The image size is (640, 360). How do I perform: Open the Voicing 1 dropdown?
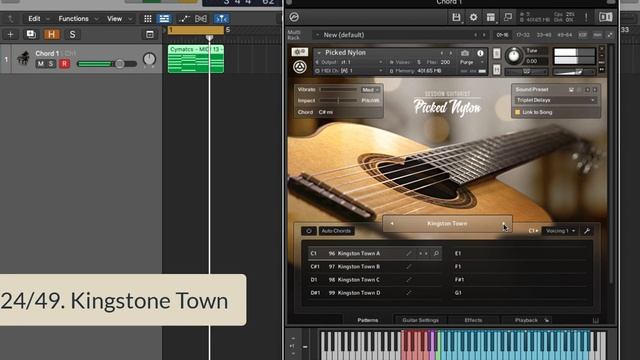tap(560, 231)
